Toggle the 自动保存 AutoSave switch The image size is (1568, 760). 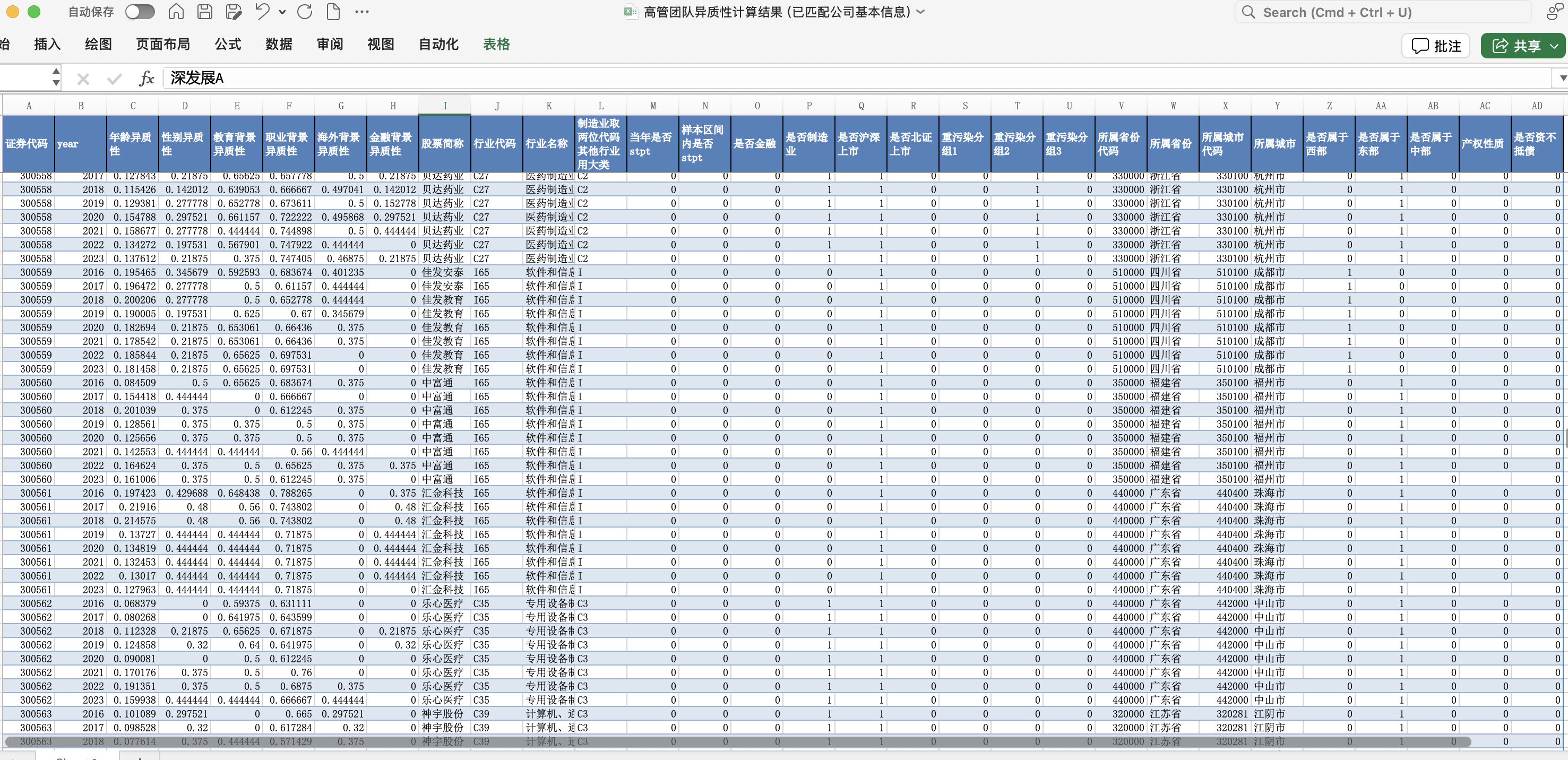click(140, 12)
